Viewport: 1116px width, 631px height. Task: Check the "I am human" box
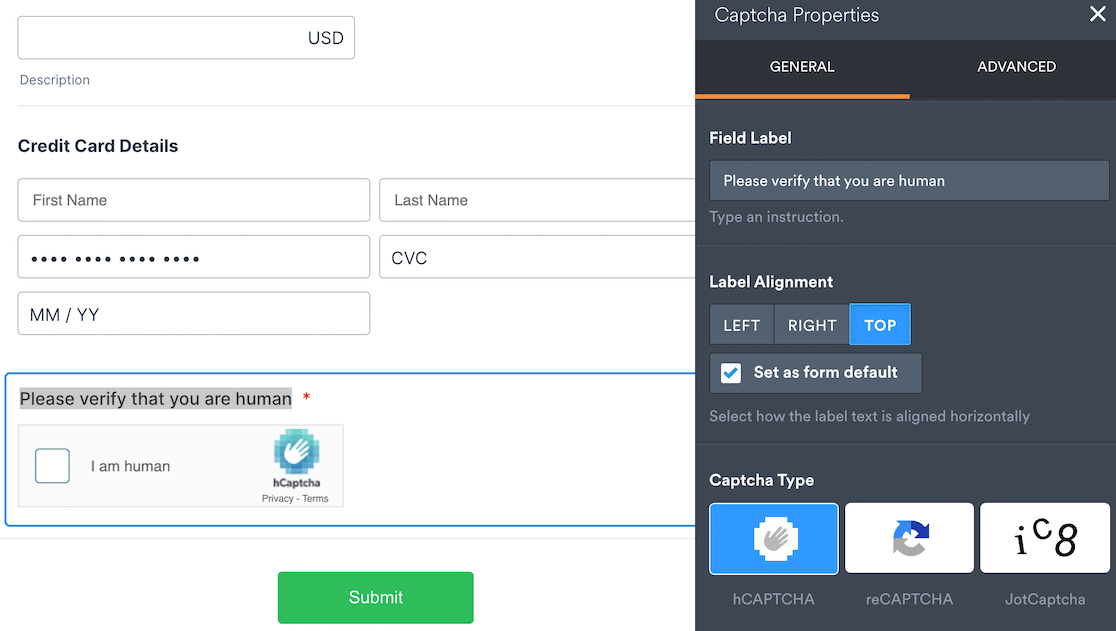(52, 465)
